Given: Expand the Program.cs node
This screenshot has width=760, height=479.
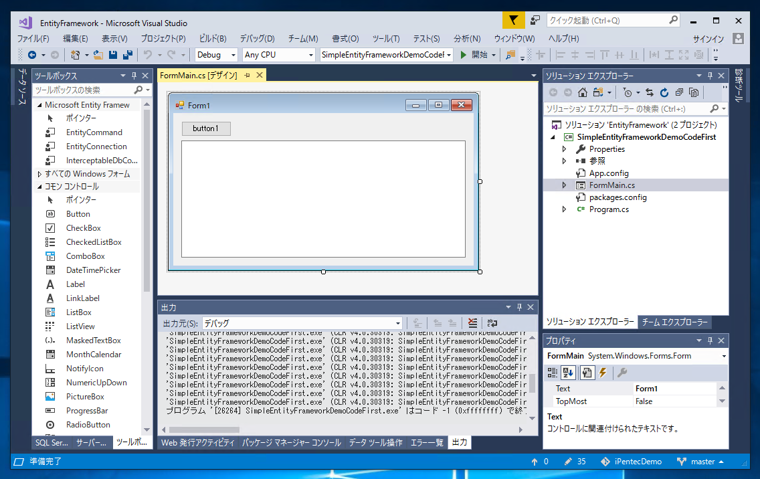Looking at the screenshot, I should [x=564, y=209].
